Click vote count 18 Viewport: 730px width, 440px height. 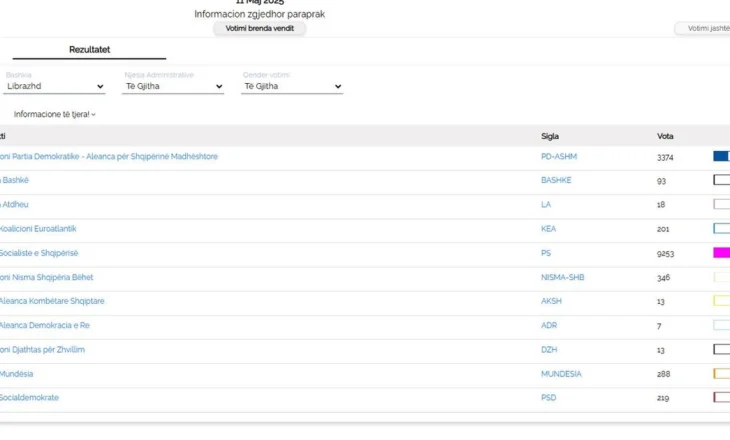point(661,204)
